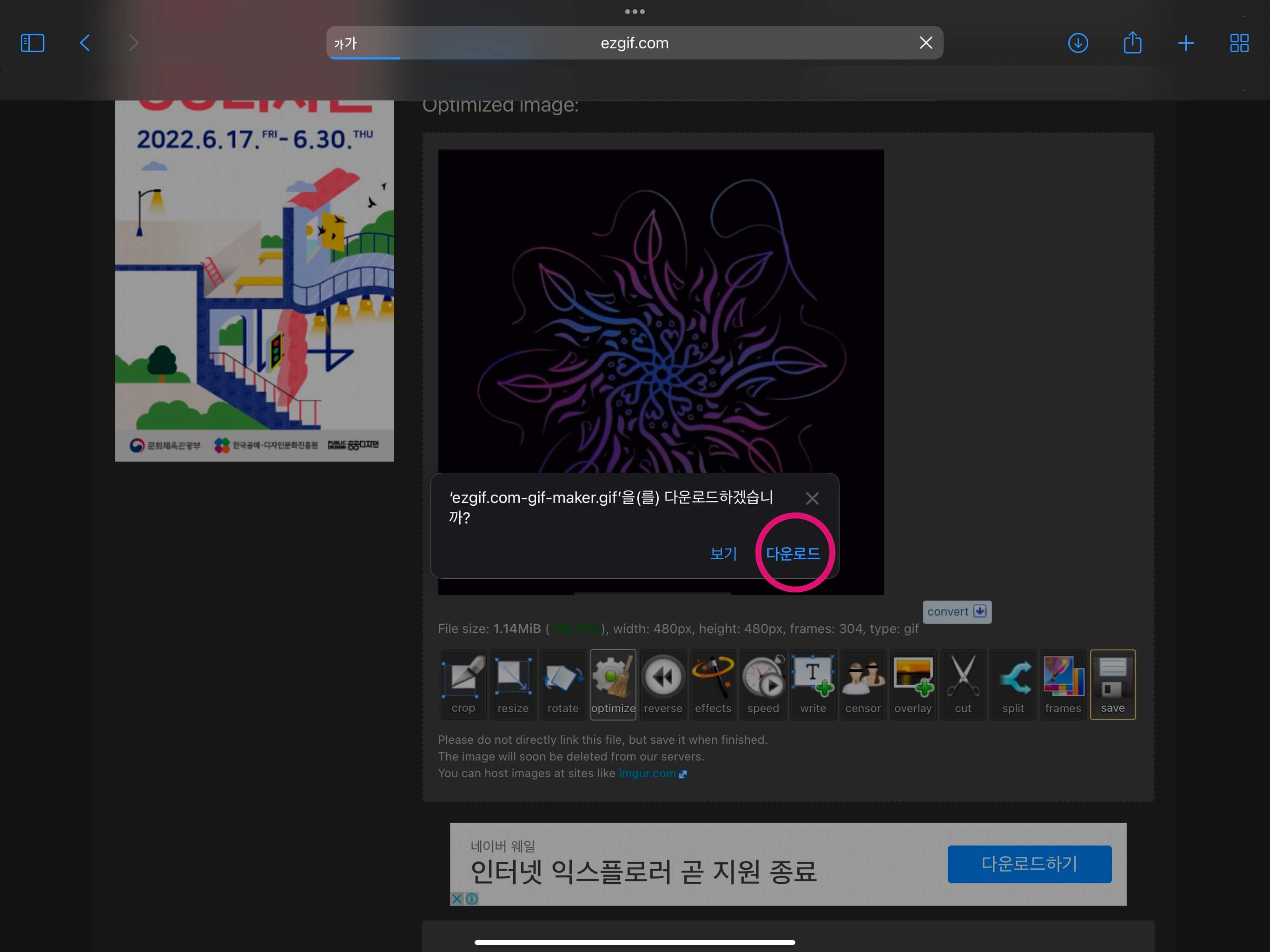Open Safari downloads list icon
1270x952 pixels.
point(1078,43)
